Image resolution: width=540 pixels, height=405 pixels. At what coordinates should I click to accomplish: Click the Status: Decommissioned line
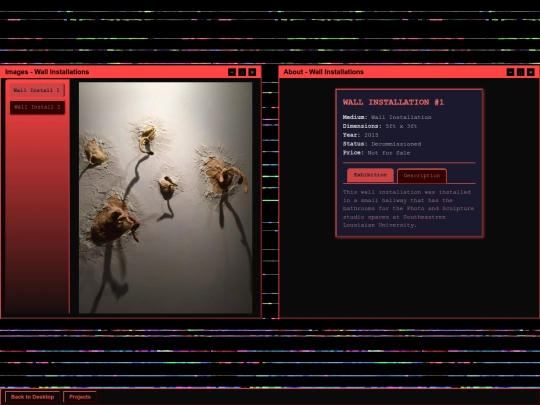[382, 144]
